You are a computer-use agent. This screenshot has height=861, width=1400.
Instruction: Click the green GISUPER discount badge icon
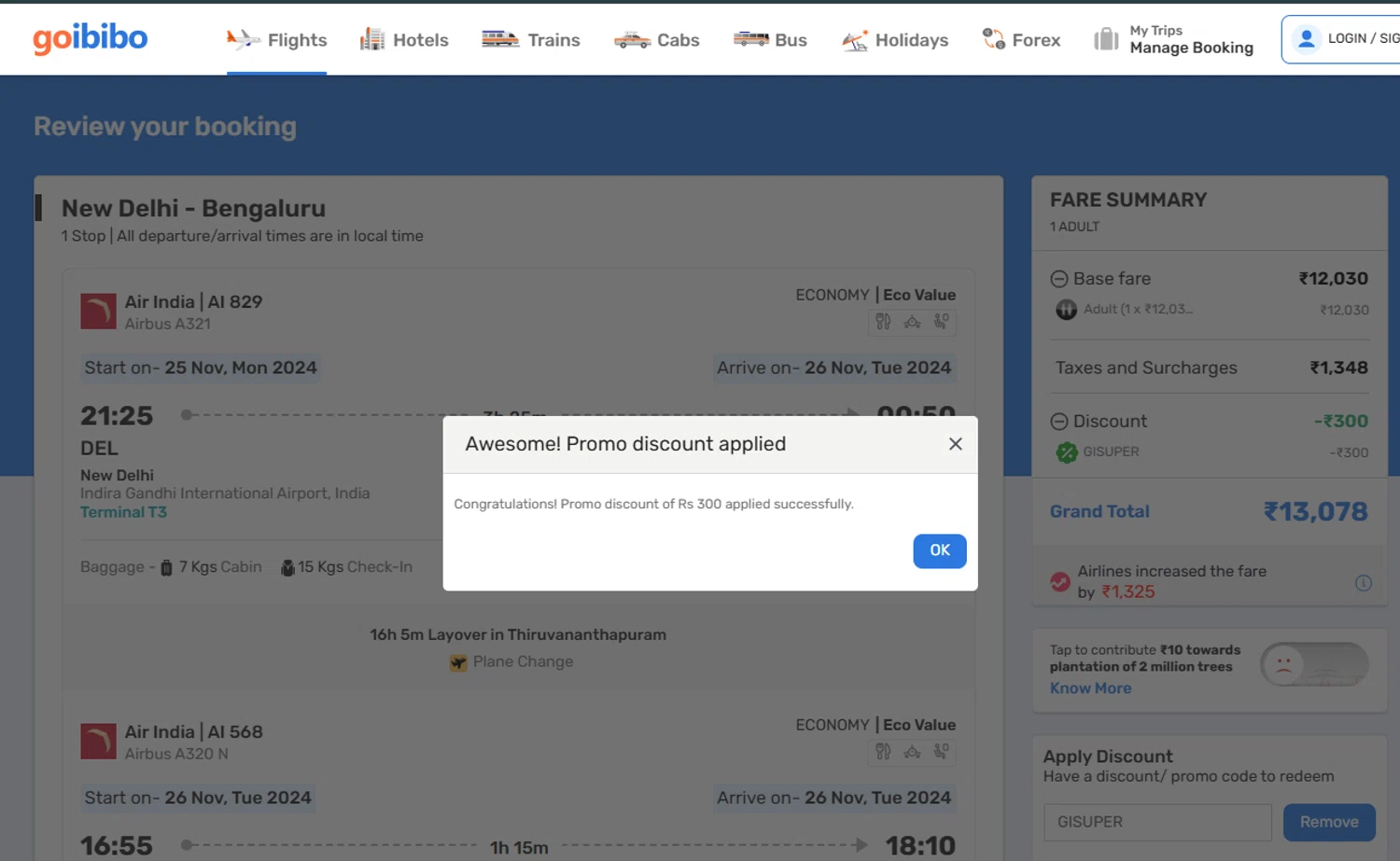[x=1066, y=452]
